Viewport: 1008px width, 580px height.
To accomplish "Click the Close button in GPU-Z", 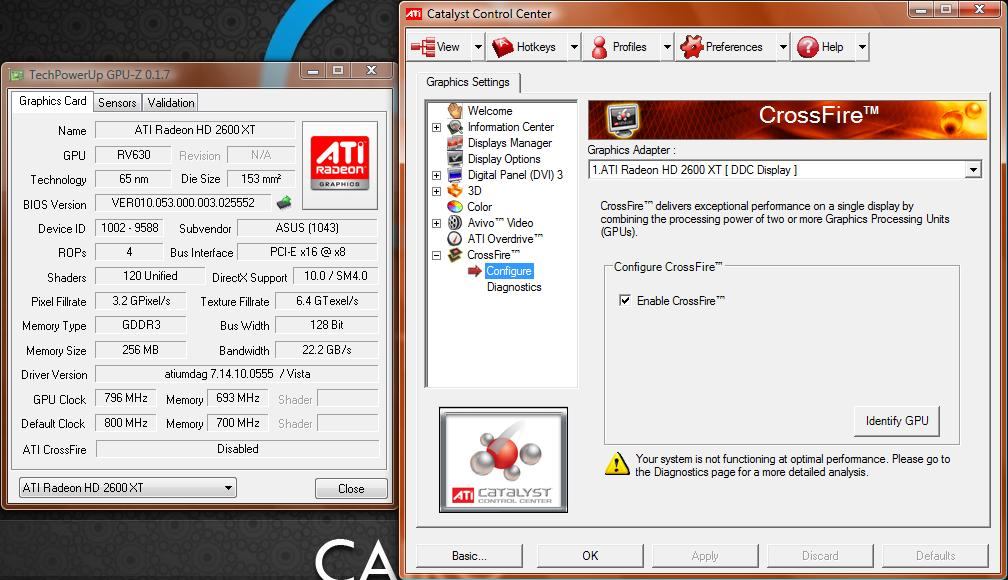I will click(x=351, y=489).
